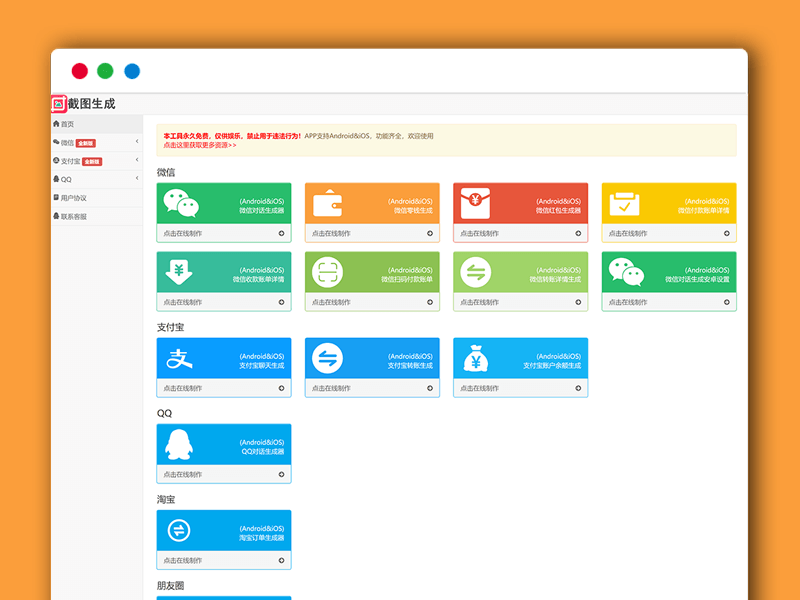The image size is (800, 600).
Task: Click the red 本工具永久免费 notice text
Action: [x=233, y=136]
